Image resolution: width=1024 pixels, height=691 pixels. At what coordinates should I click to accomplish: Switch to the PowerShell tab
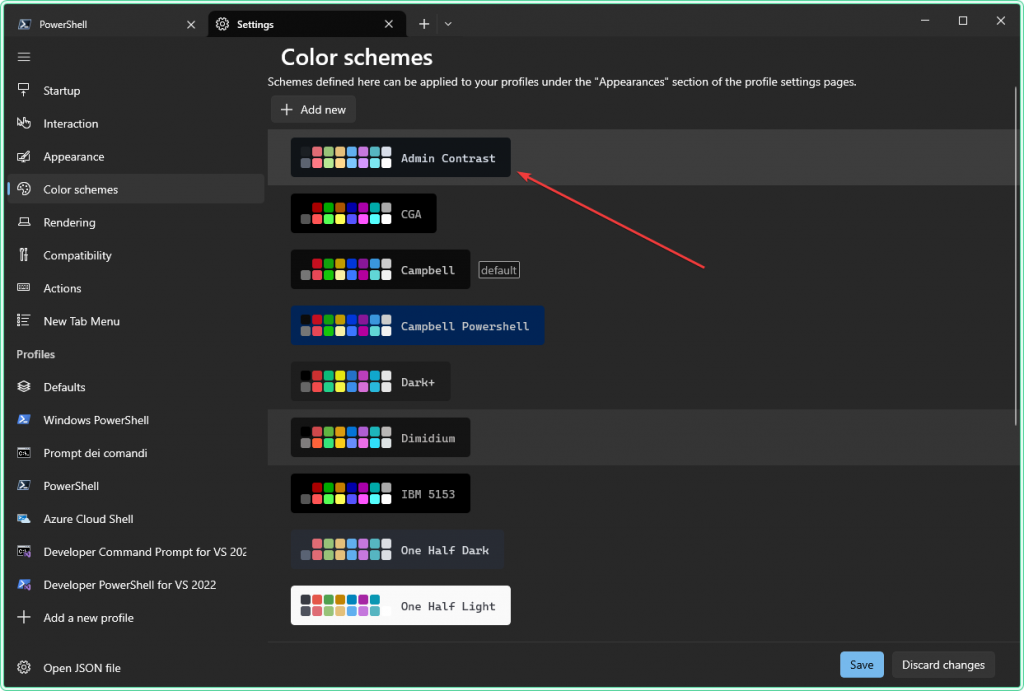coord(100,22)
